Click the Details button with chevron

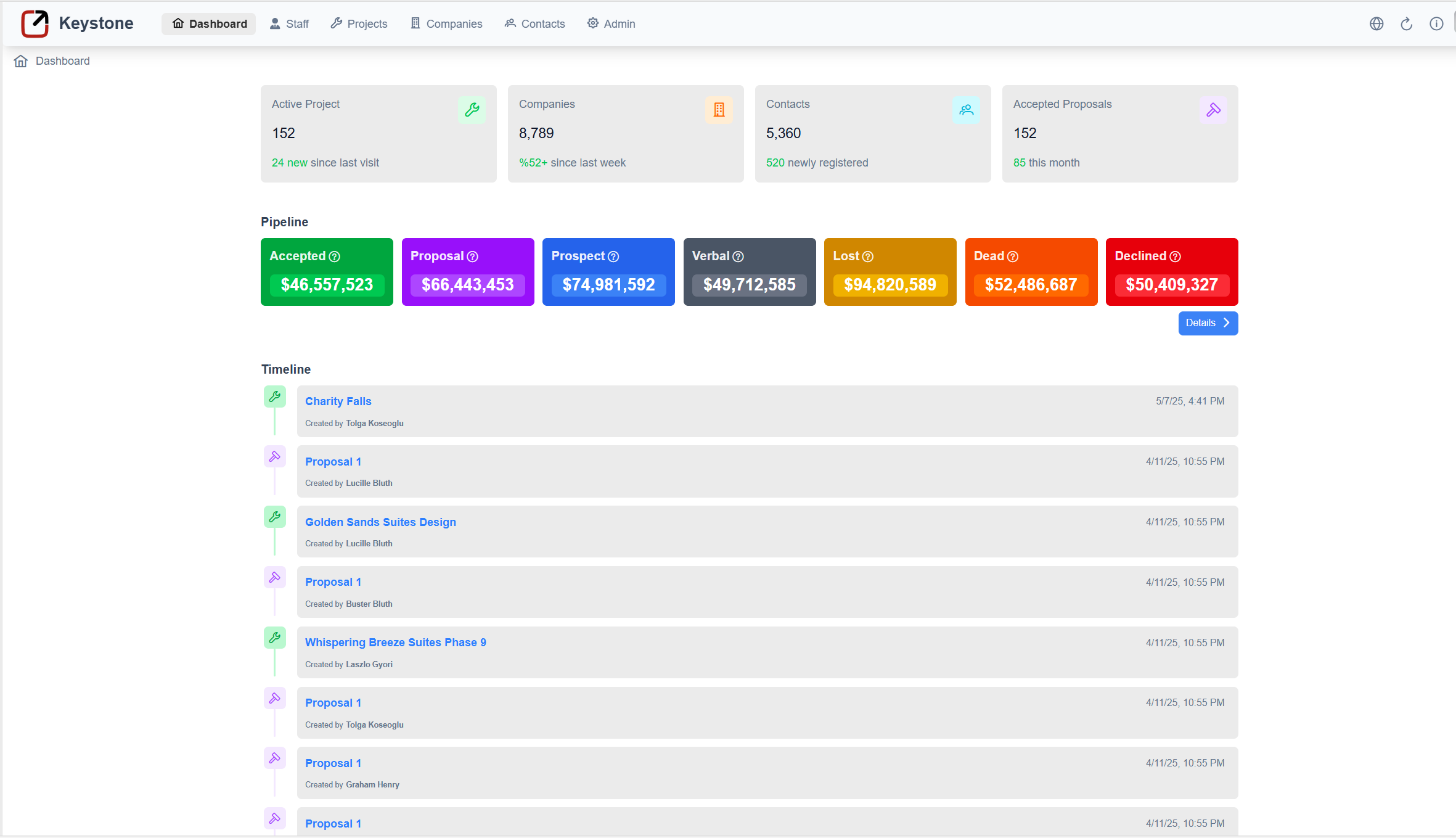[1208, 323]
